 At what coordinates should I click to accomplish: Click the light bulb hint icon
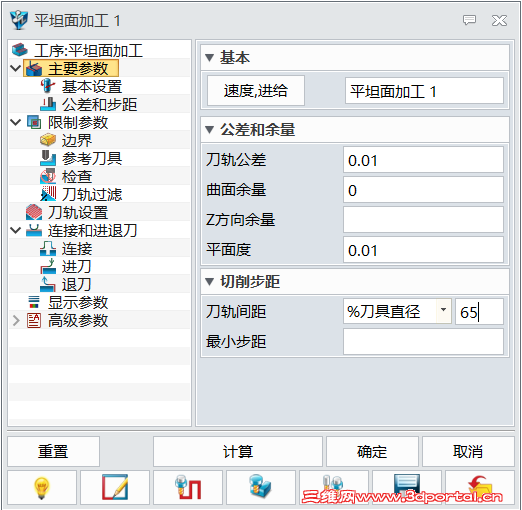click(x=42, y=487)
